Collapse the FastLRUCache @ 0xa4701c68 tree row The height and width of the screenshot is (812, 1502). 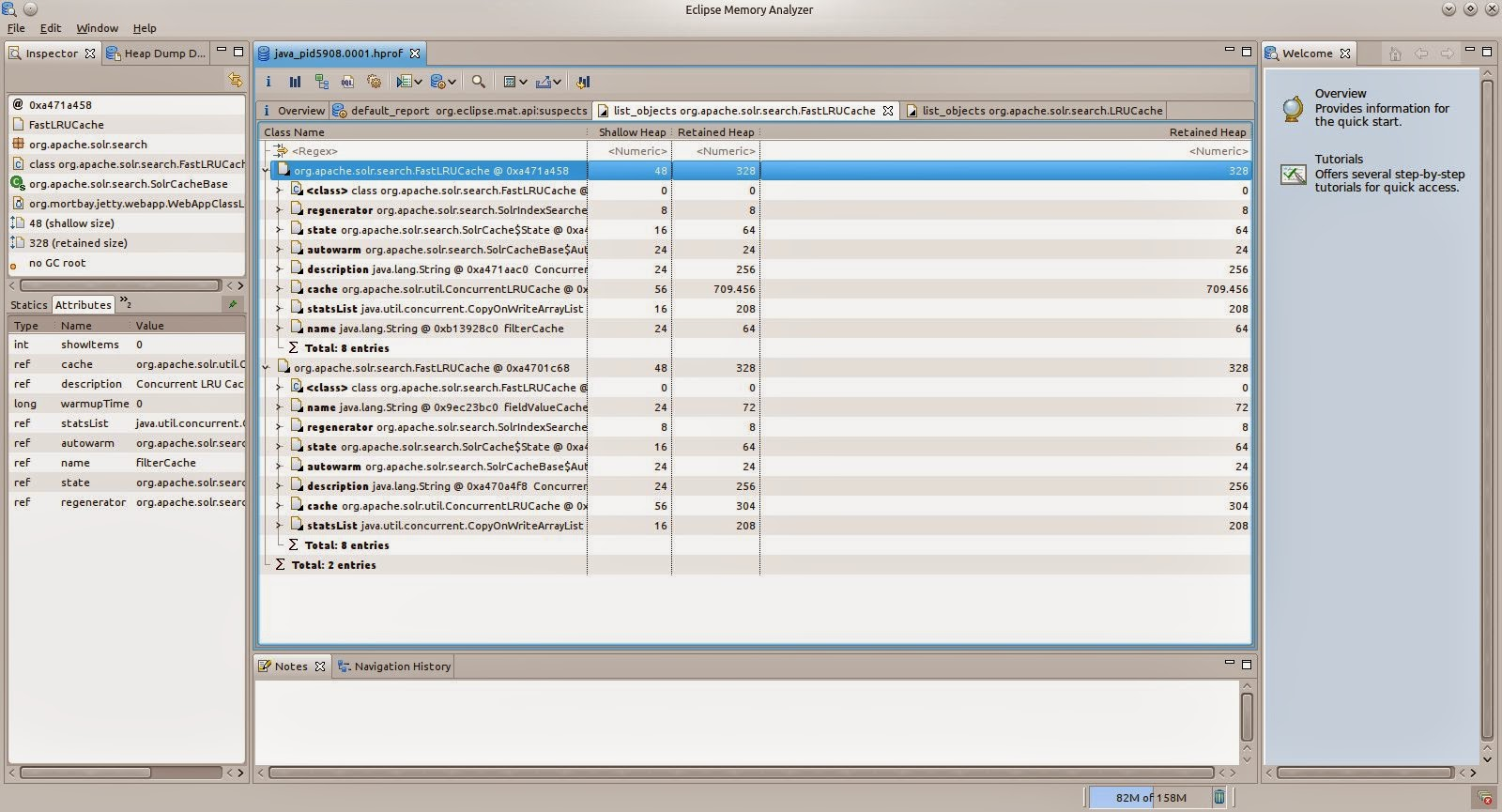(x=266, y=367)
